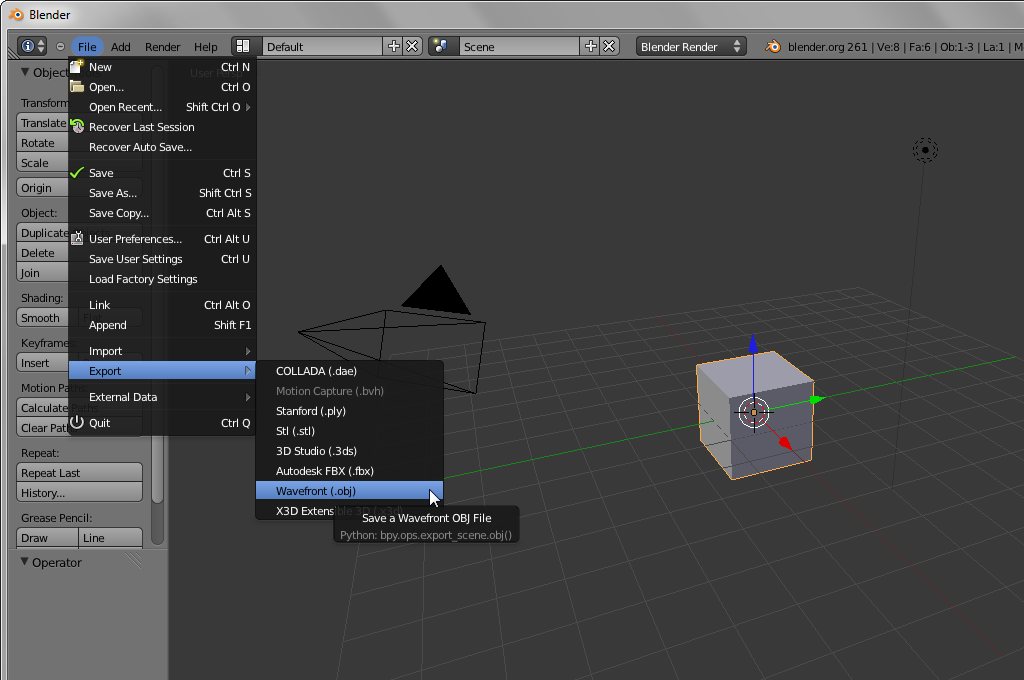Select Recover Last Session

162,127
